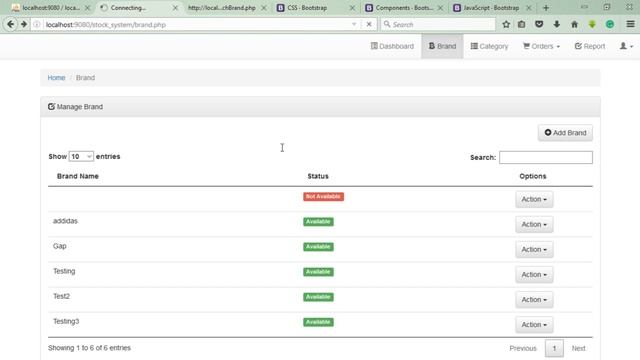Open the Category nav item
Image resolution: width=640 pixels, height=360 pixels.
(x=489, y=46)
